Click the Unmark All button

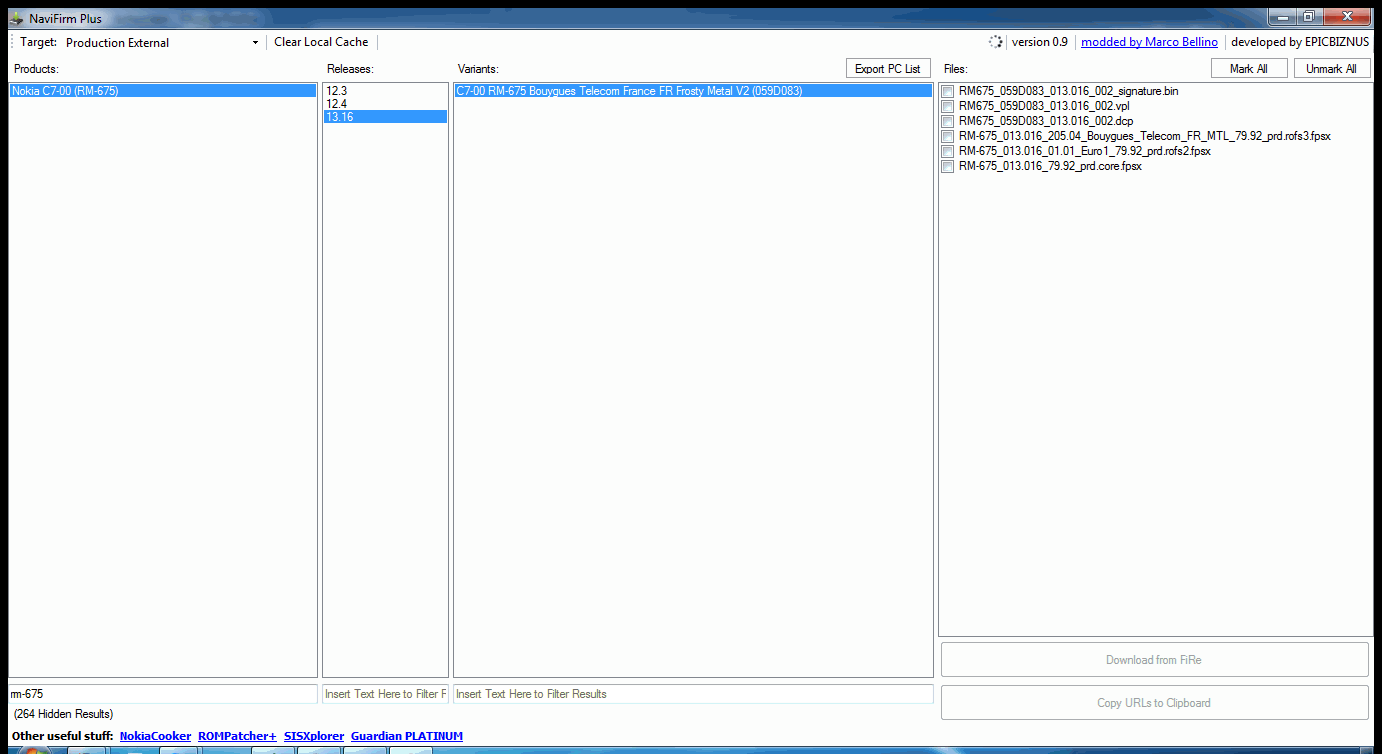pos(1331,69)
